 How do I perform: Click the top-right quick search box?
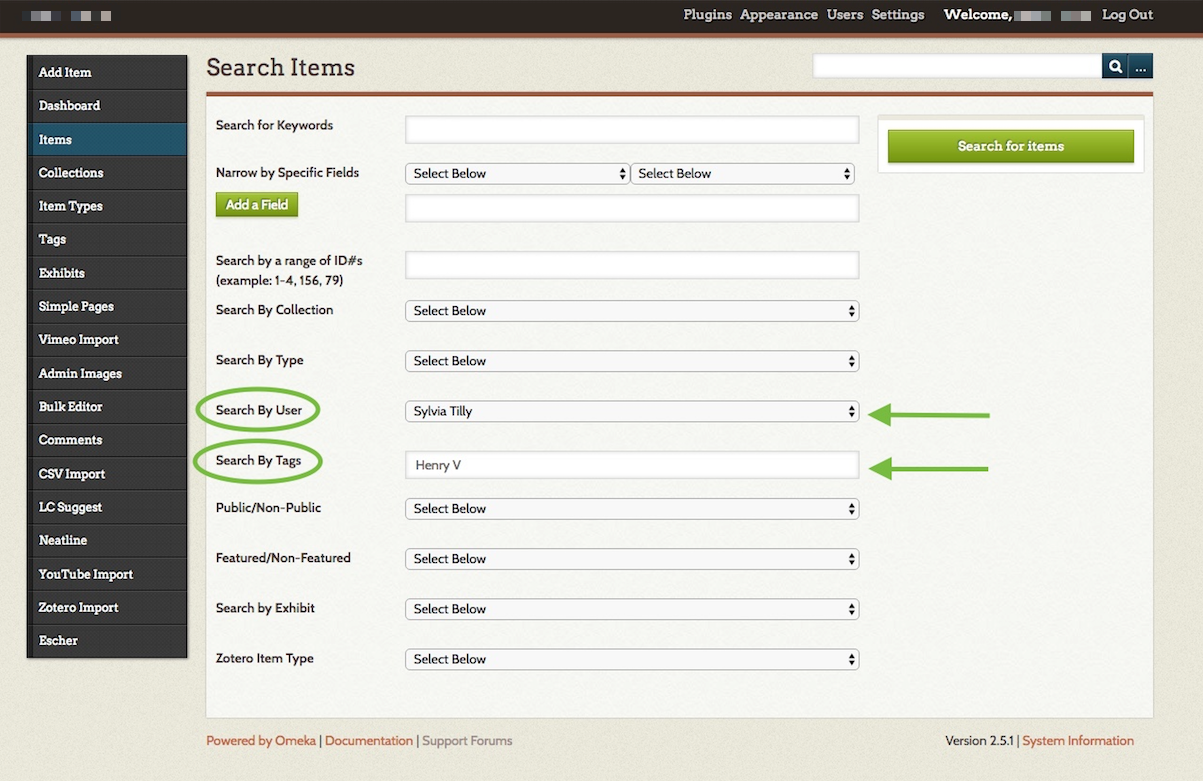click(957, 66)
